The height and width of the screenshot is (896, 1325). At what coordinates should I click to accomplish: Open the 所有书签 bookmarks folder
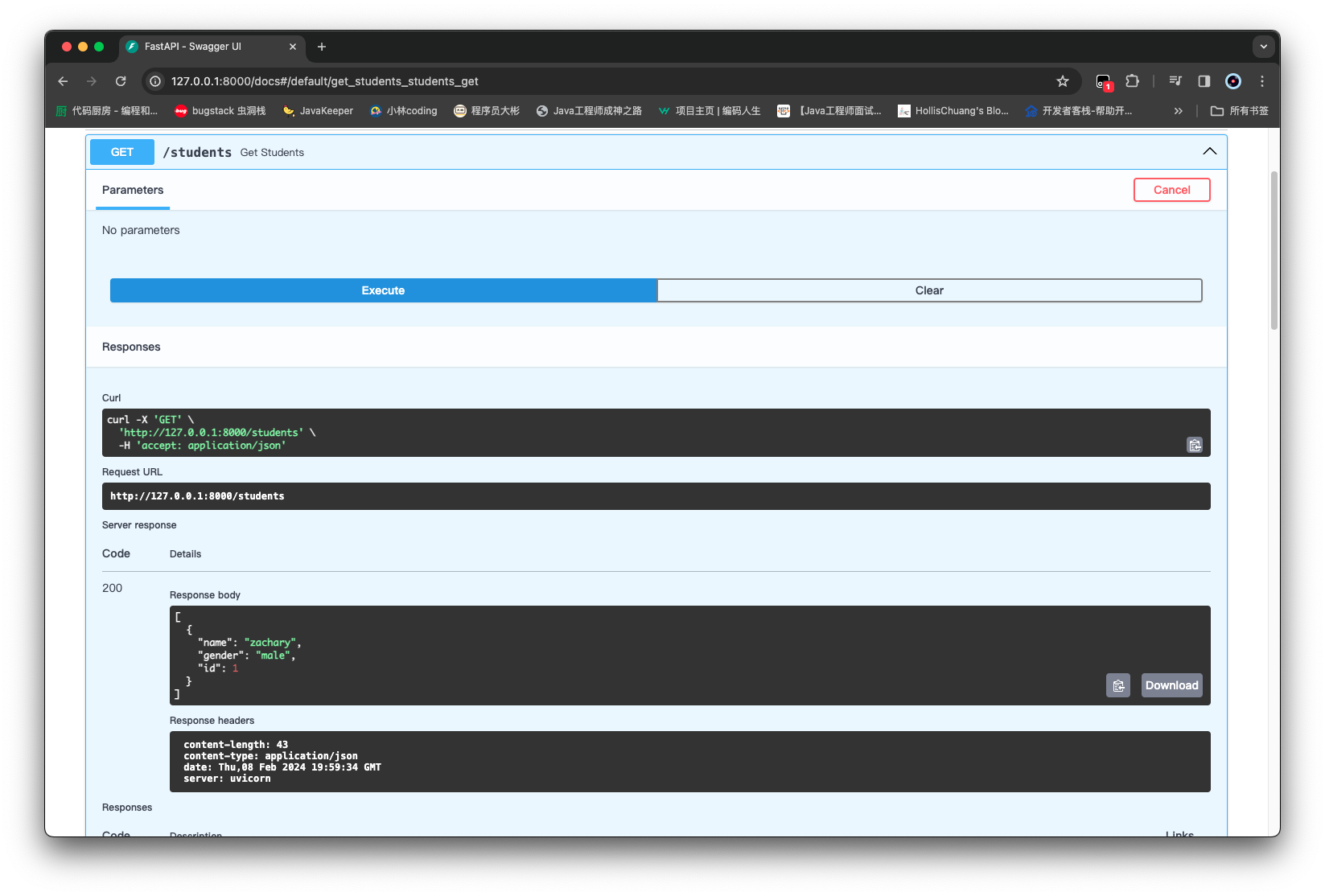(x=1240, y=111)
